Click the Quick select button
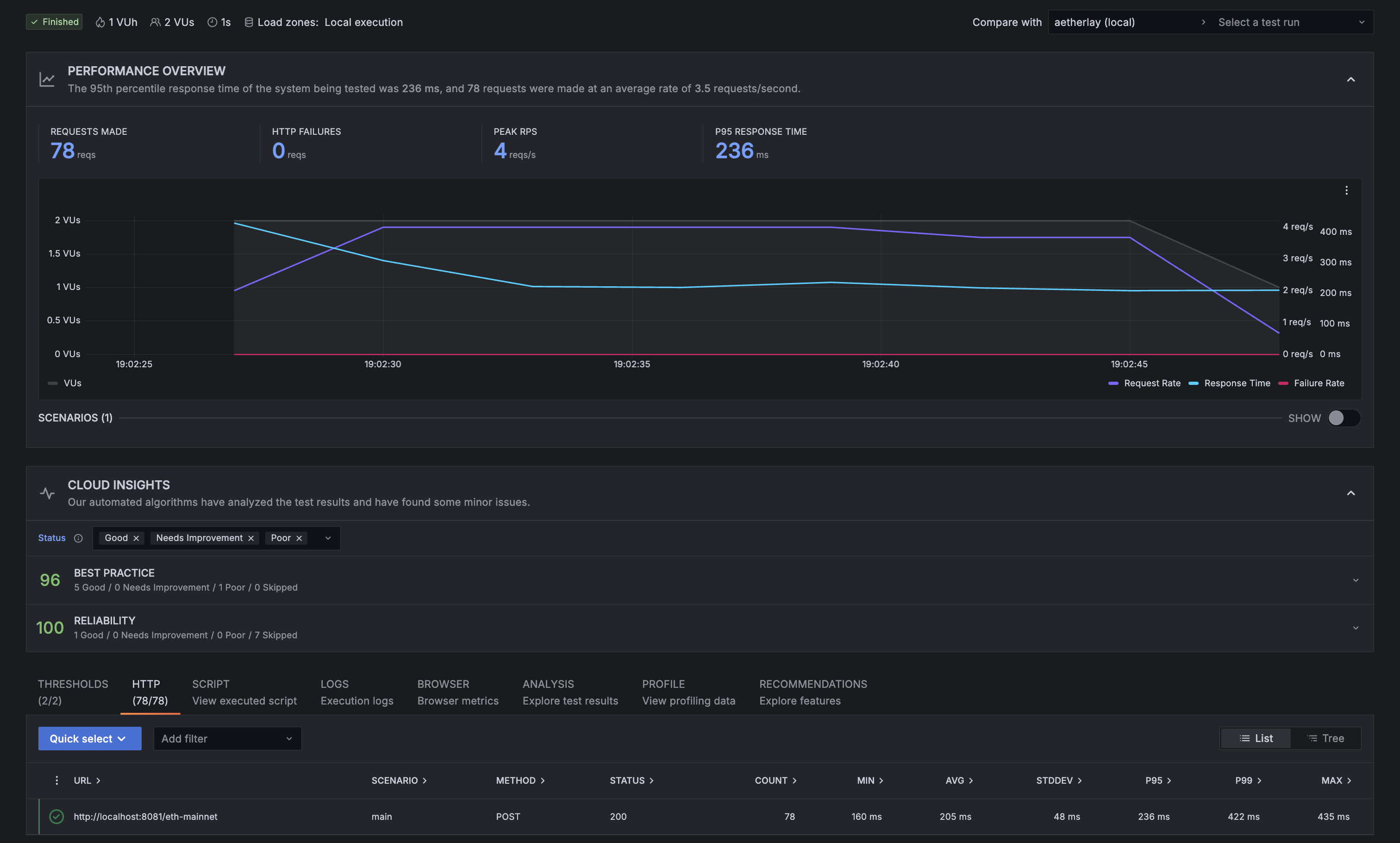This screenshot has height=843, width=1400. (90, 738)
